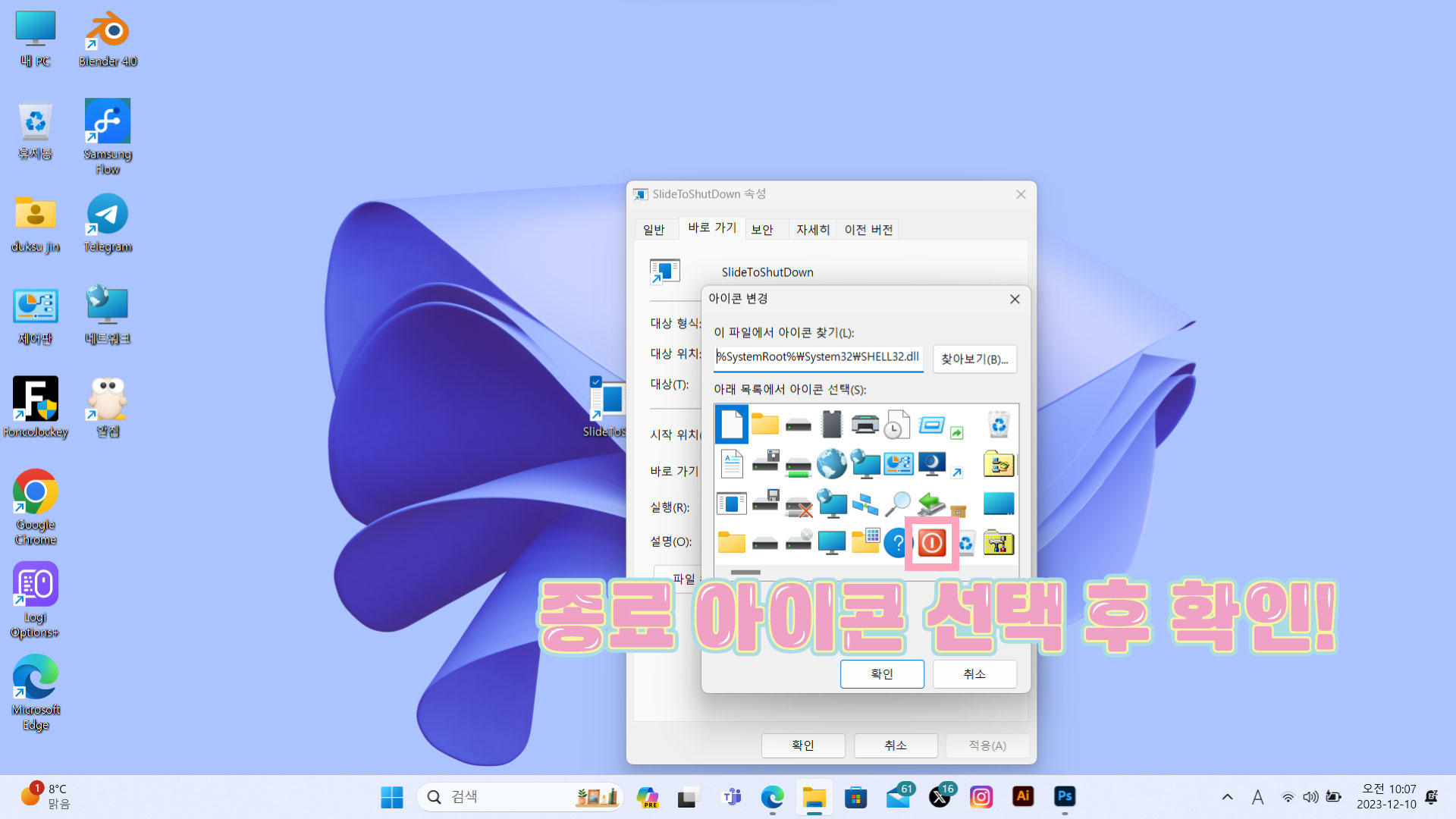Select the green arrow USB drive icon
Image resolution: width=1456 pixels, height=819 pixels.
931,504
